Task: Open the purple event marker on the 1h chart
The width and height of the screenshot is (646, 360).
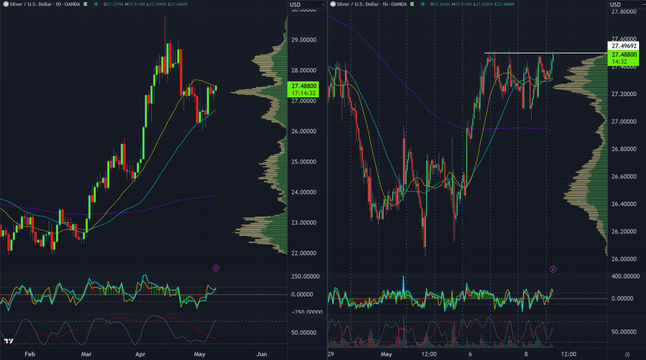Action: [x=553, y=269]
